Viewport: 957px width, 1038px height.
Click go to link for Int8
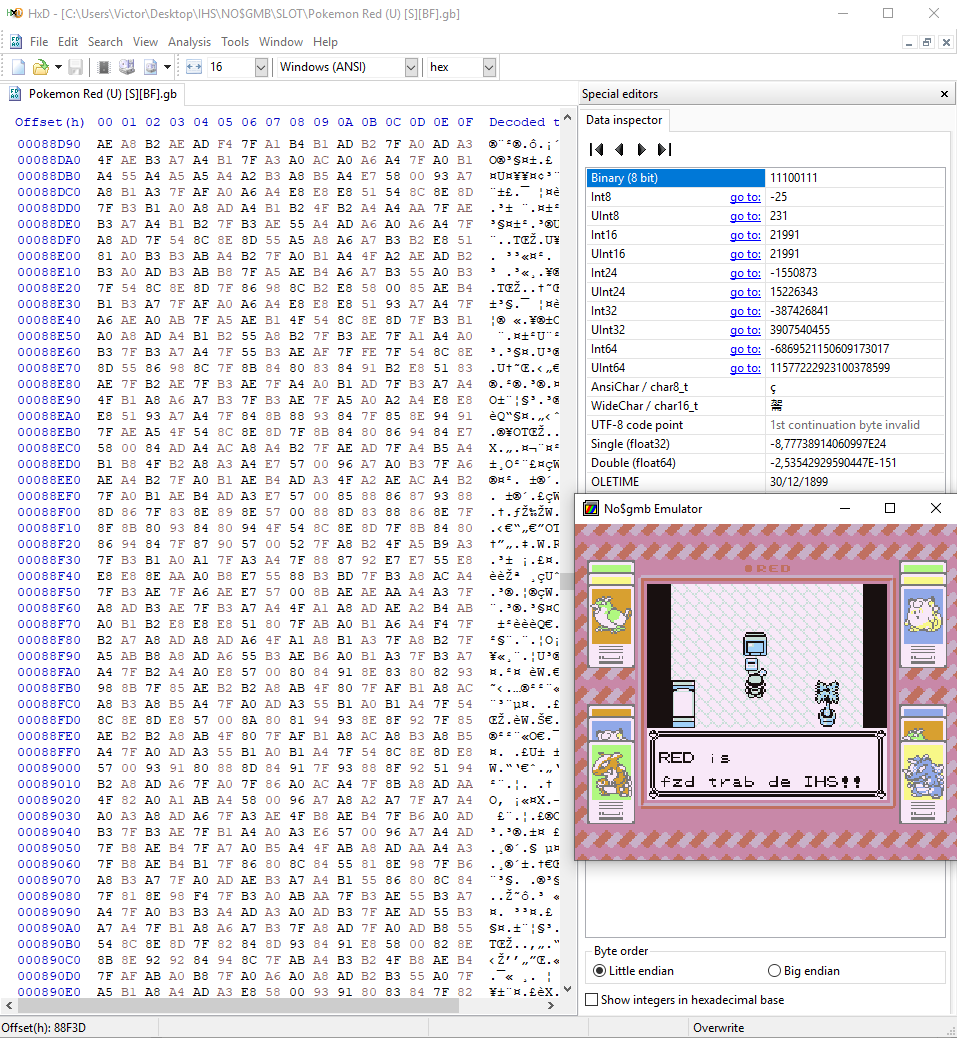[745, 197]
